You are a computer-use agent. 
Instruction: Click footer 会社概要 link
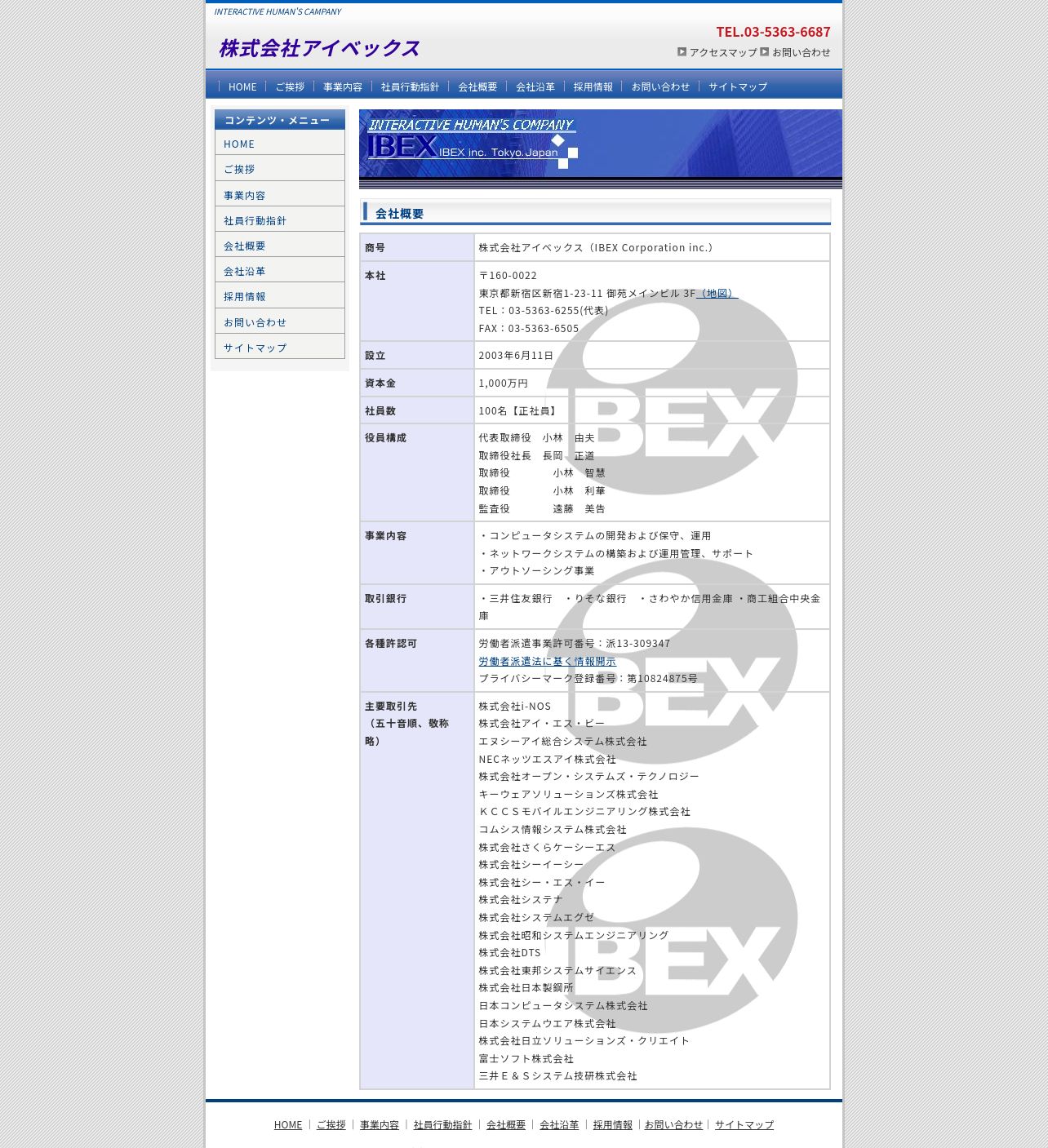click(x=506, y=1124)
